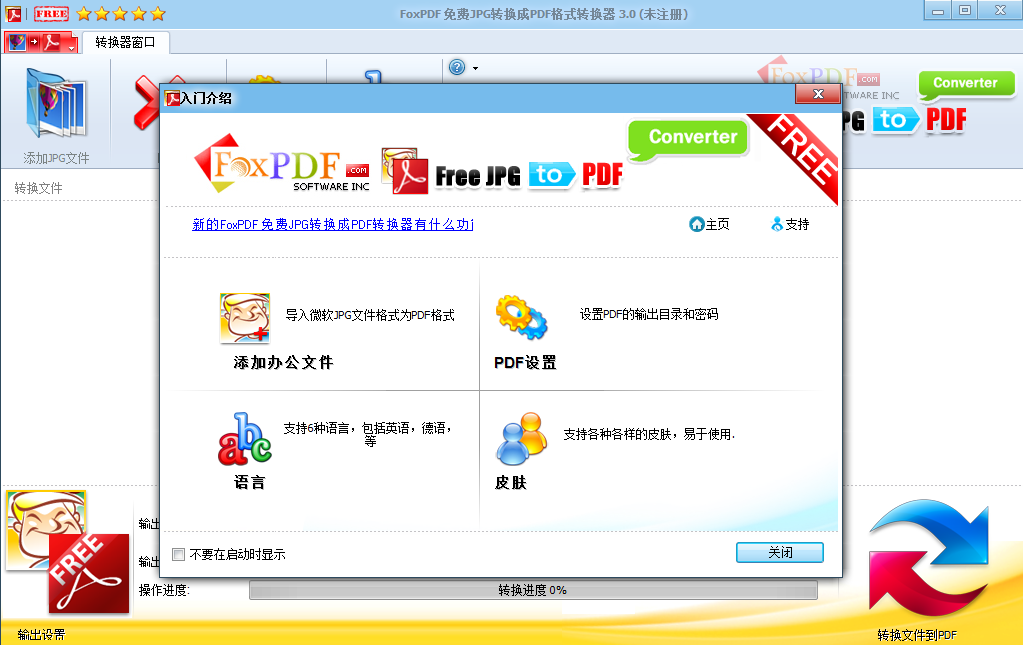Image resolution: width=1023 pixels, height=645 pixels.
Task: Start conversion with the 转换文件到PDF arrows icon
Action: click(x=929, y=558)
